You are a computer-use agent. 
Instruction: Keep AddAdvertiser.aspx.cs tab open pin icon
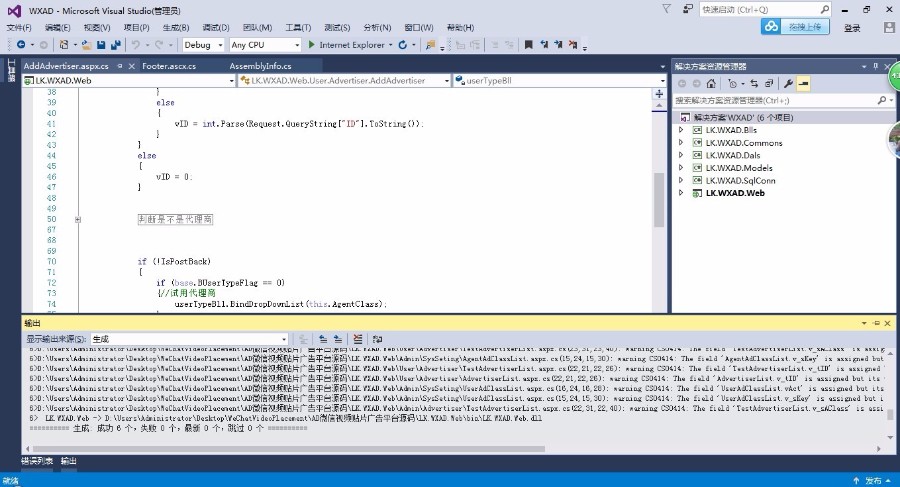[x=120, y=66]
